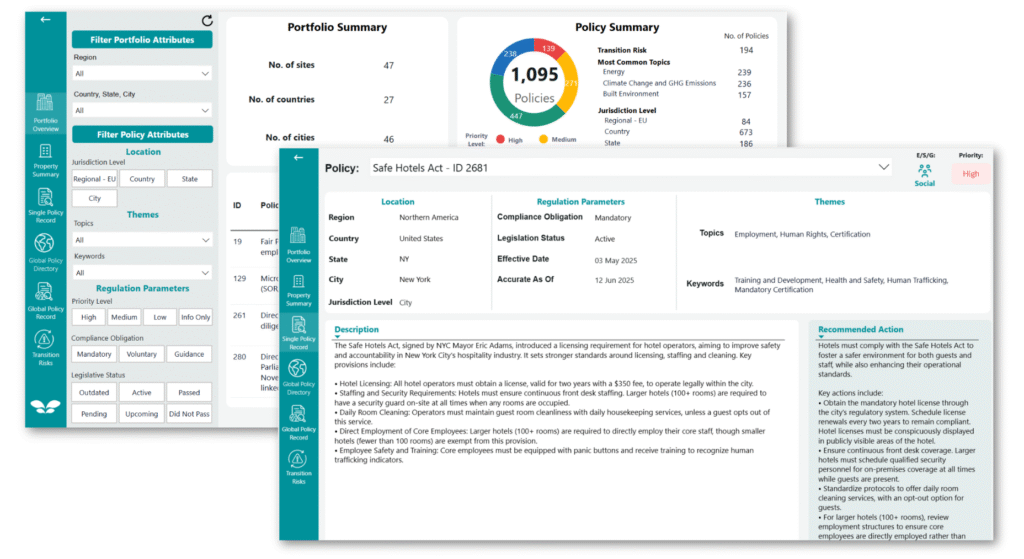Open the Policy selector showing Safe Hotels Act
This screenshot has width=1024, height=559.
(630, 168)
